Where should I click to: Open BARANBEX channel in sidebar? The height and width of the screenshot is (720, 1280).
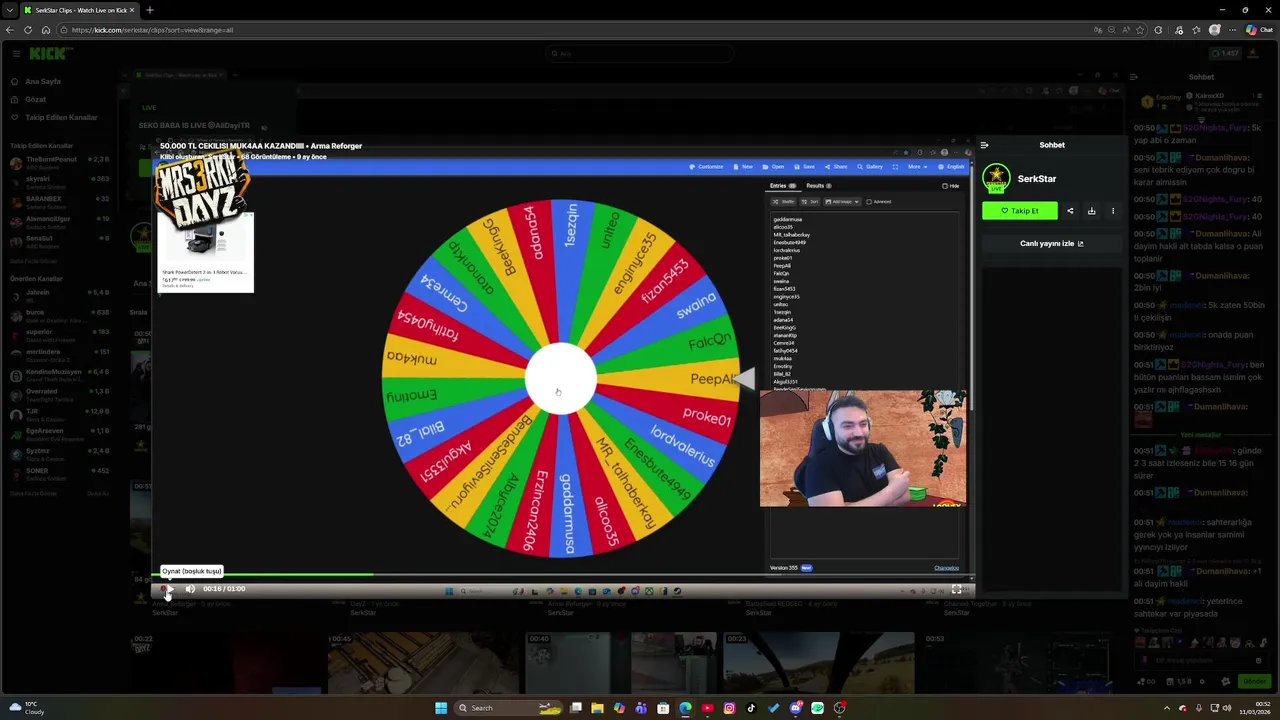61,202
